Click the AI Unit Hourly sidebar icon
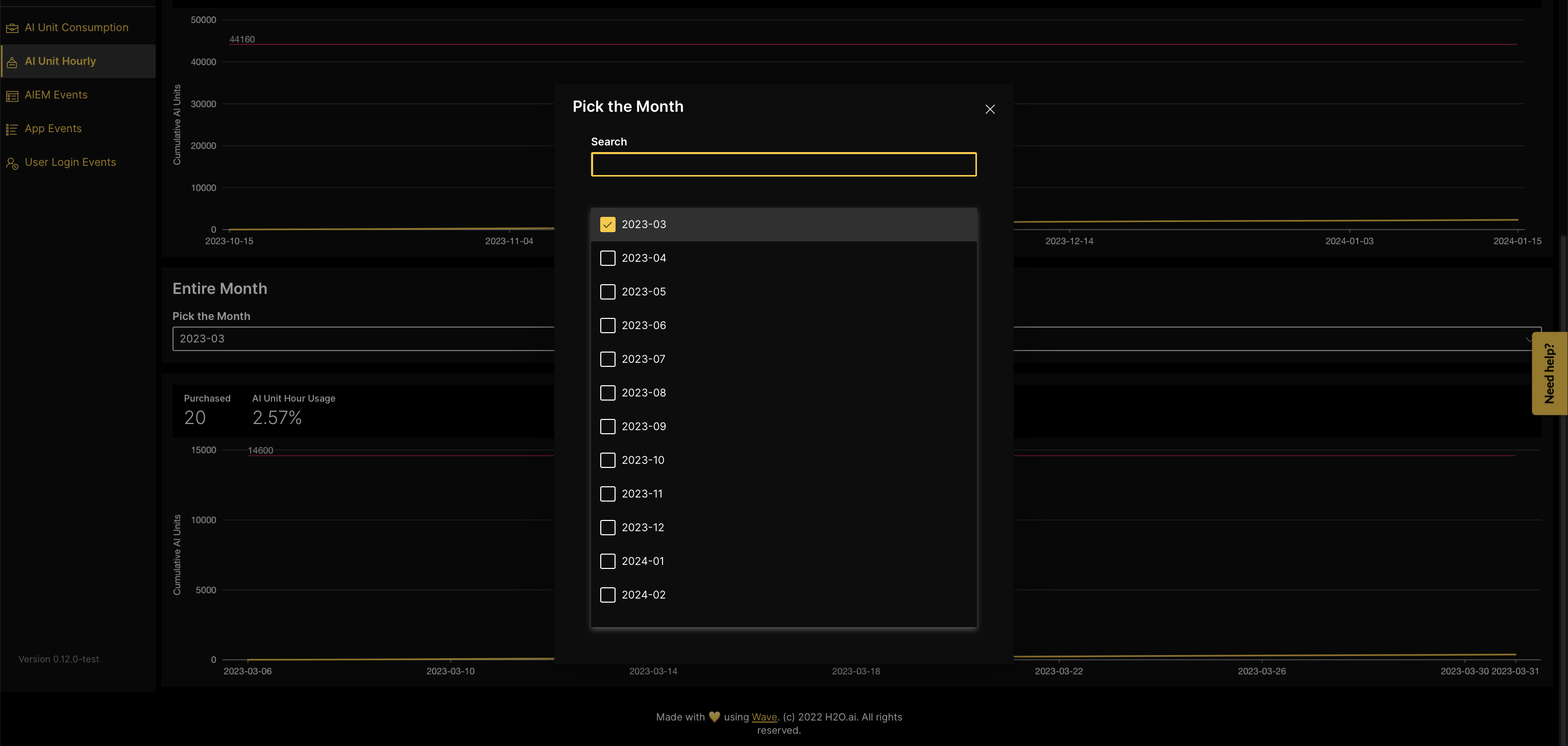The image size is (1568, 746). 12,62
